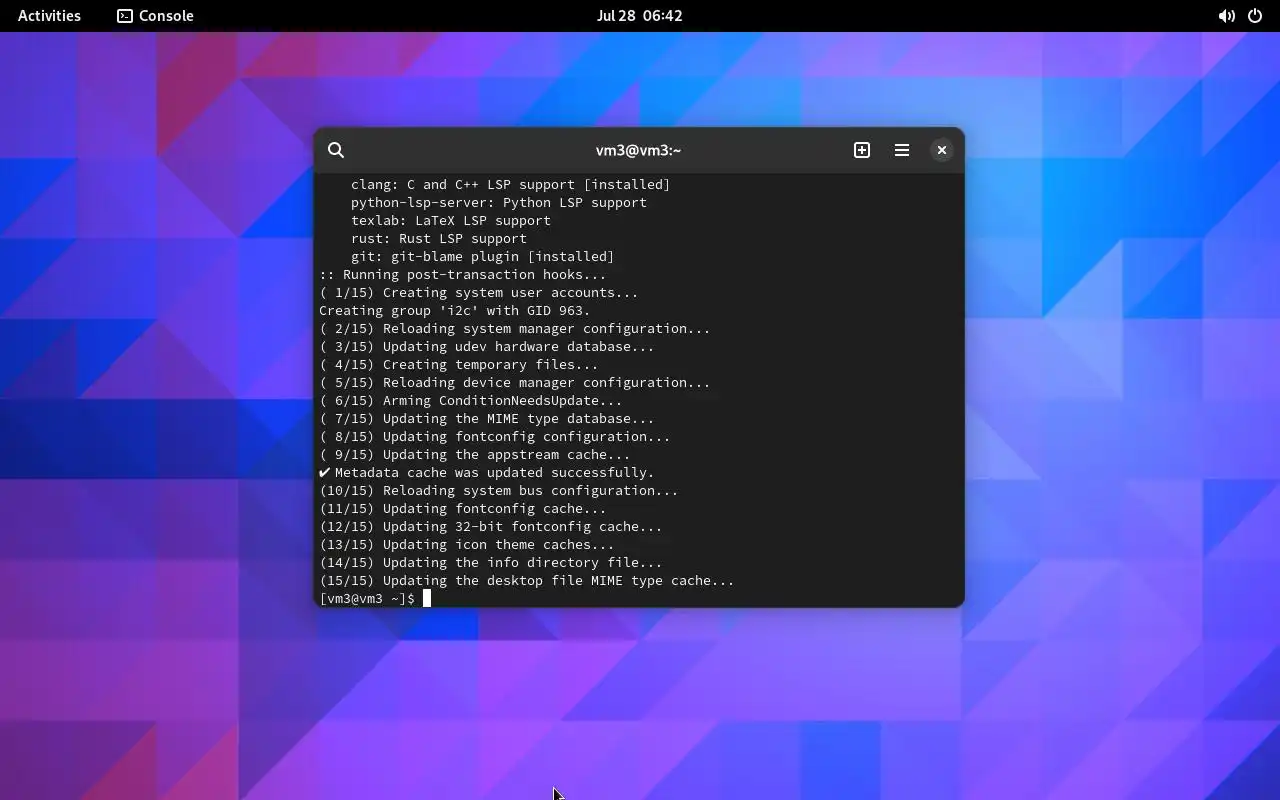Image resolution: width=1280 pixels, height=800 pixels.
Task: Click the line 'python-lsp-server: Python LSP support'
Action: pos(499,202)
